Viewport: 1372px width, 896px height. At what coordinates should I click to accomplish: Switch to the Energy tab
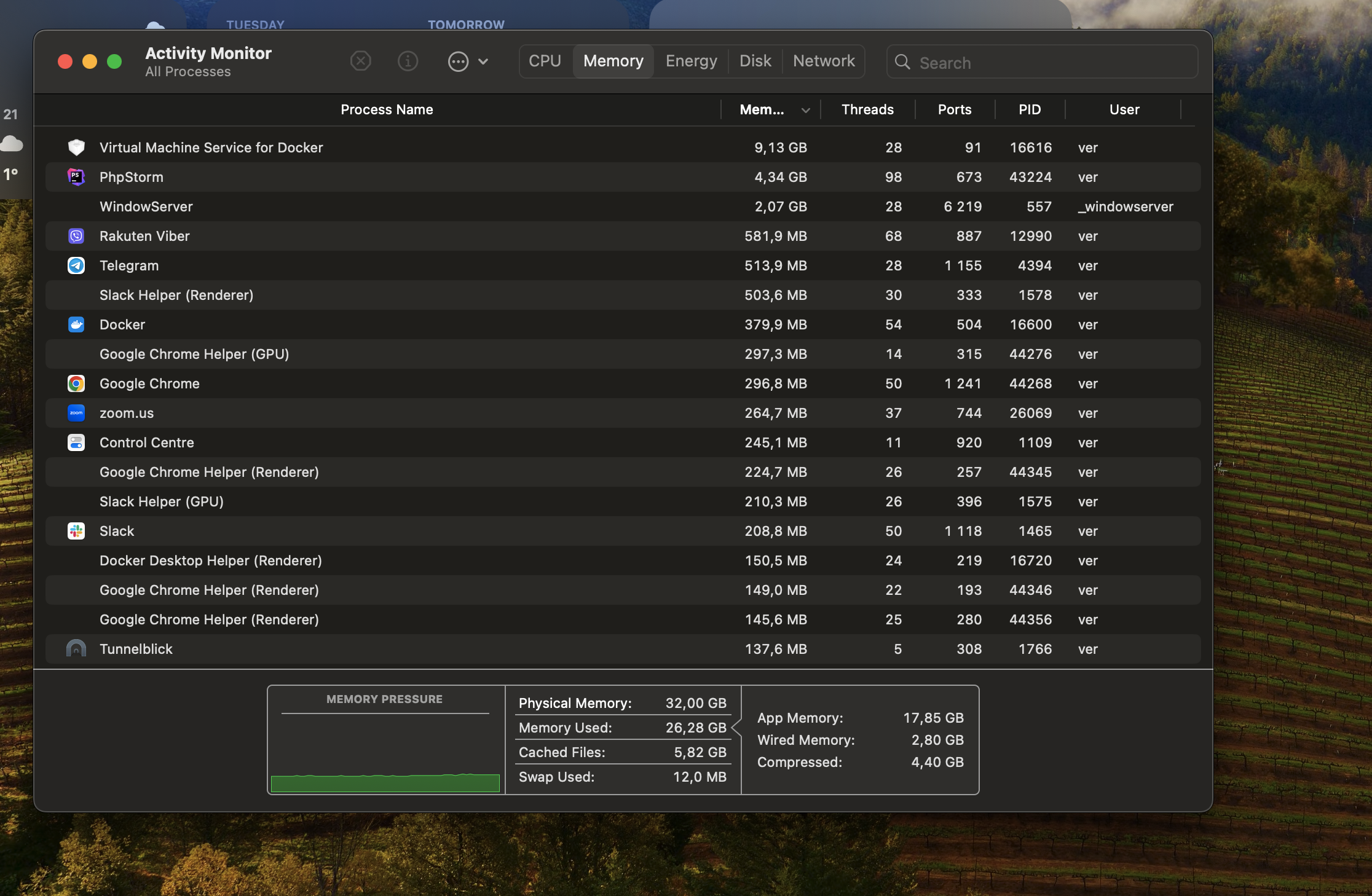pos(691,61)
